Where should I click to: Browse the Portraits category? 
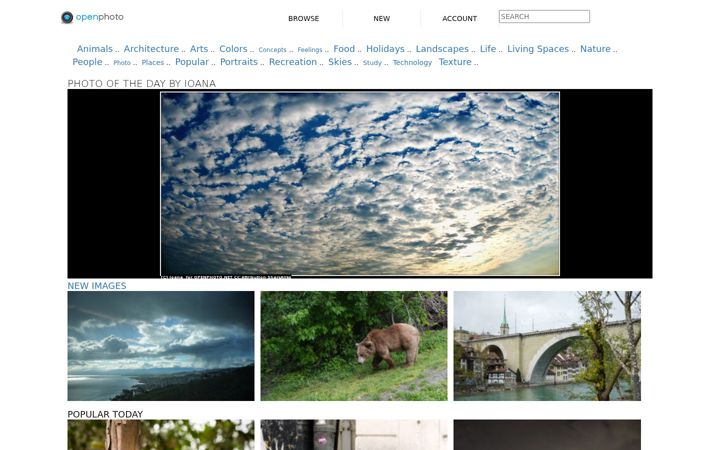click(239, 62)
